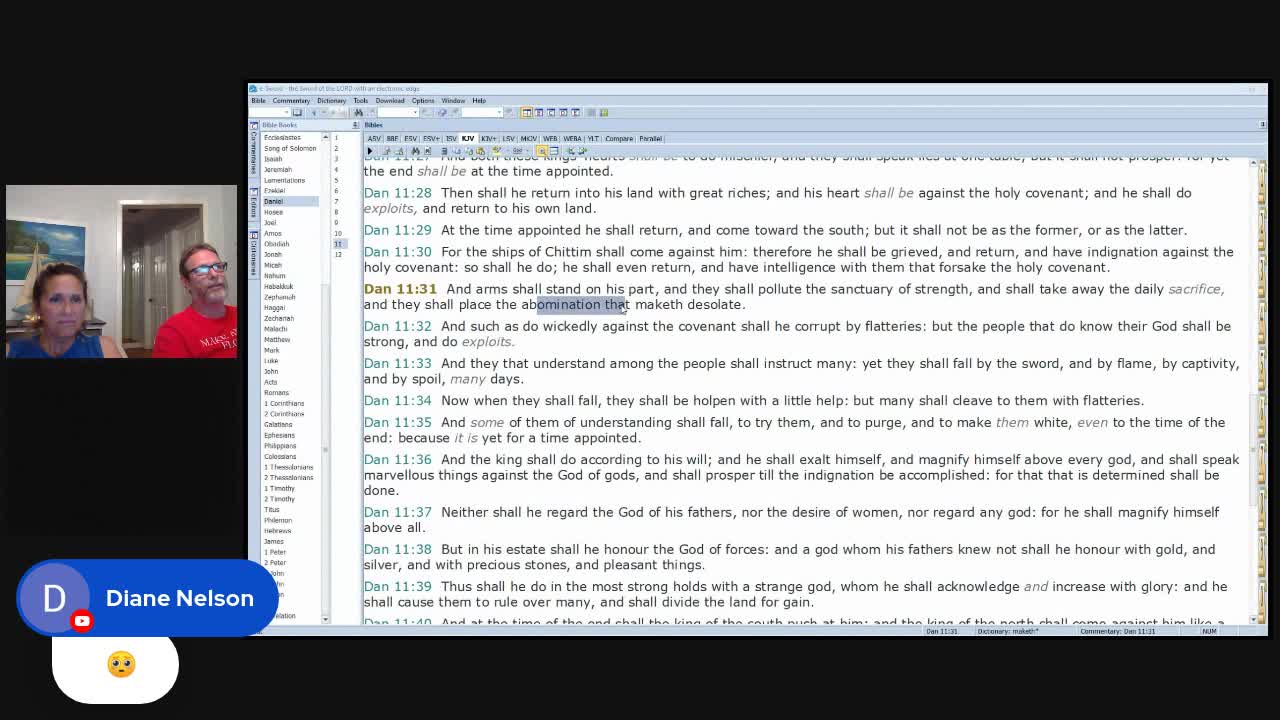Screen dimensions: 1280x720
Task: Open the Compare tab
Action: pyautogui.click(x=619, y=139)
